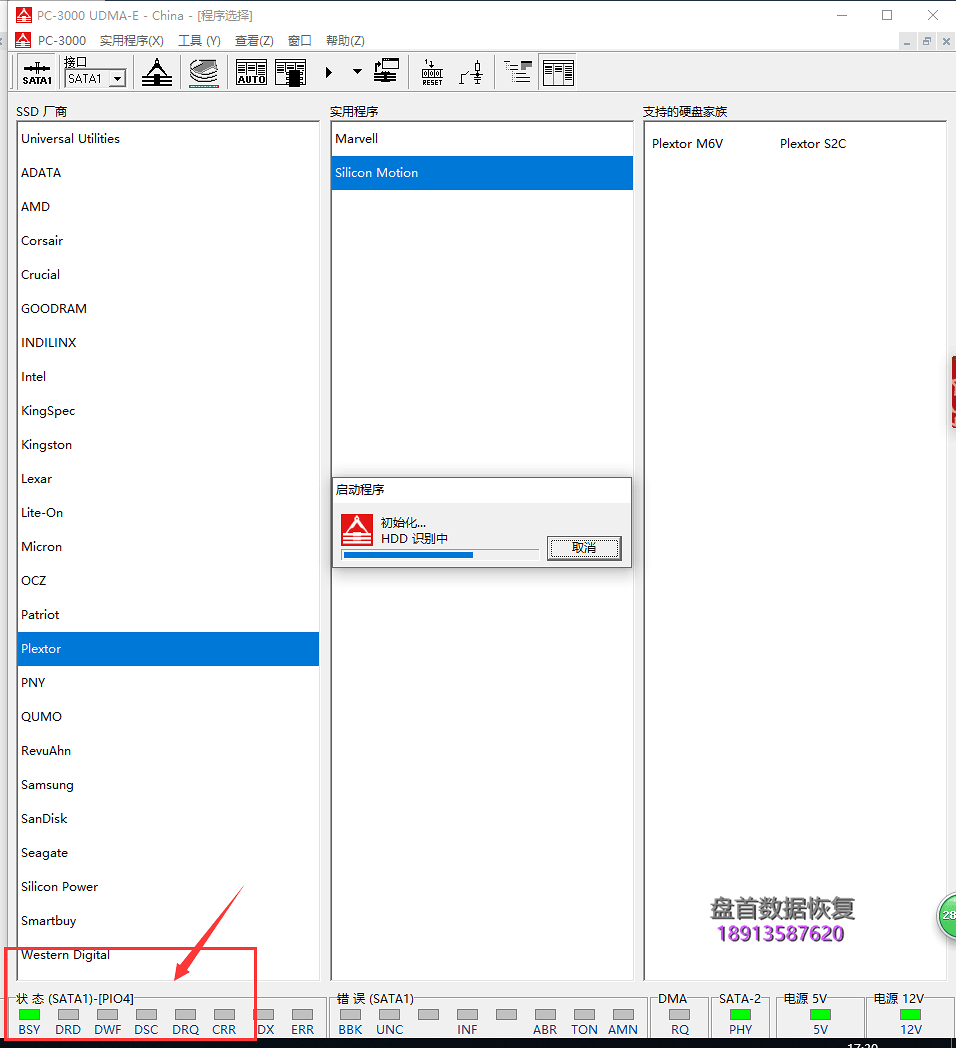Image resolution: width=956 pixels, height=1048 pixels.
Task: Select SanDisk in SSD vendor list
Action: click(x=168, y=819)
